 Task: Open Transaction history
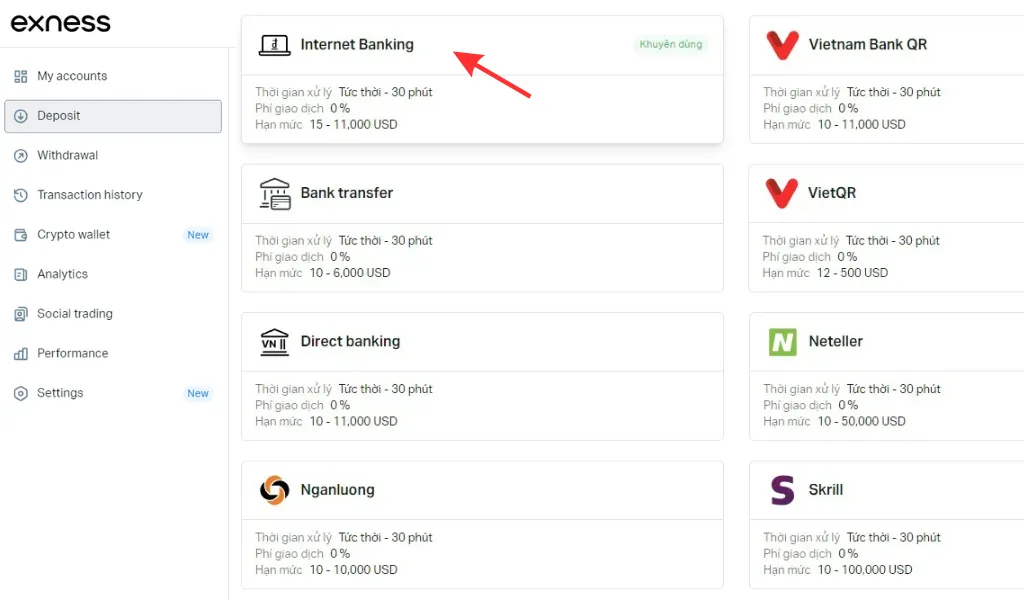coord(90,195)
